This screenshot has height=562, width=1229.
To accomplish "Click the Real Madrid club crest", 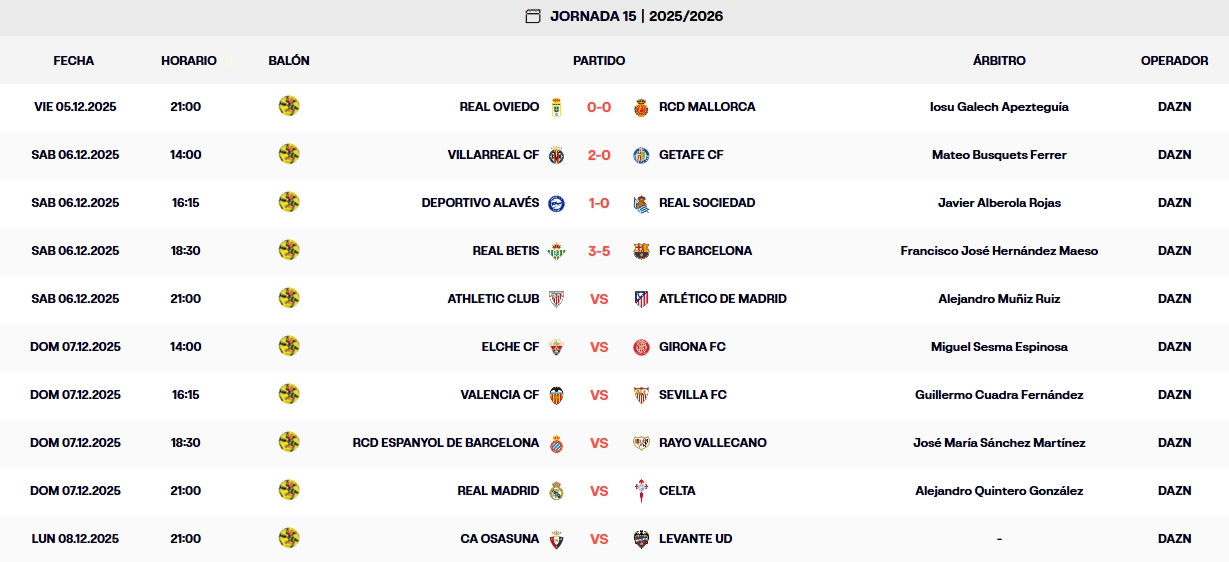I will tap(557, 491).
